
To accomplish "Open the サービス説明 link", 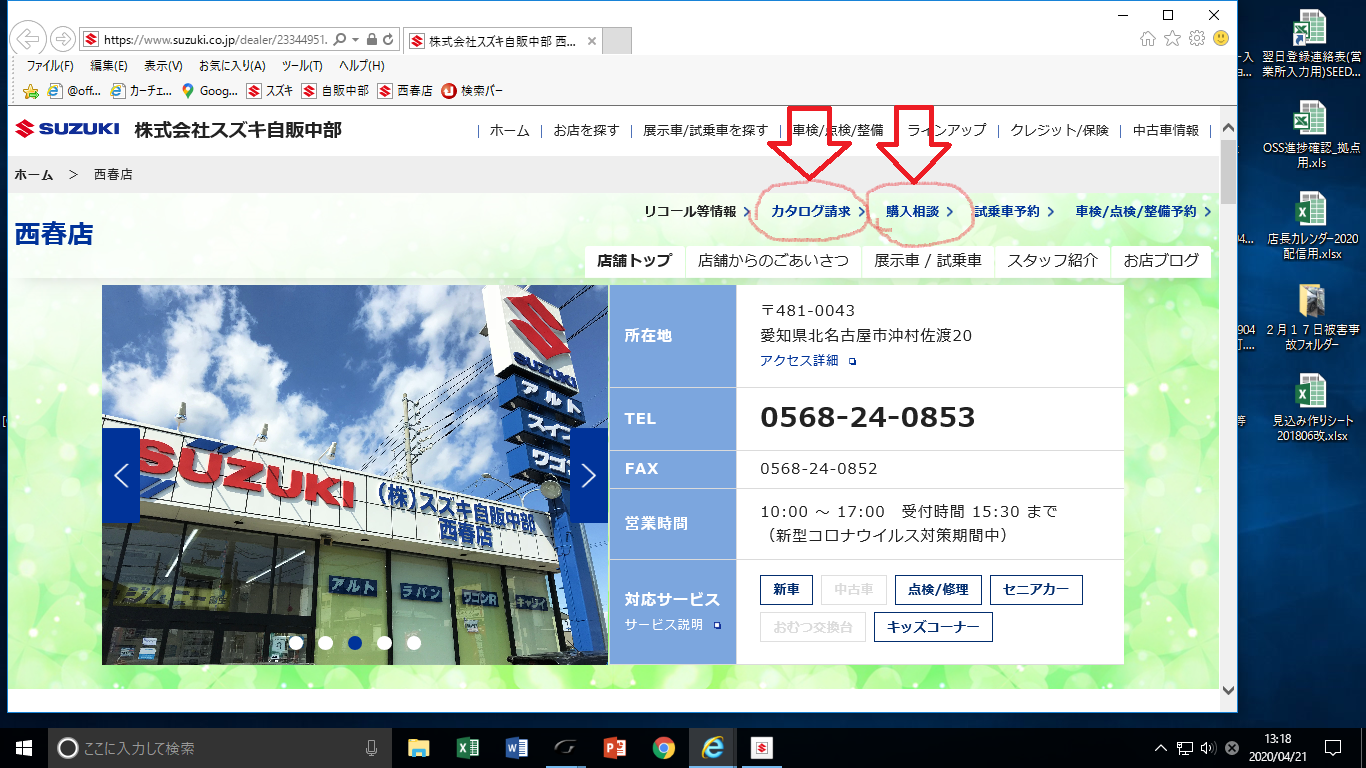I will [x=673, y=625].
